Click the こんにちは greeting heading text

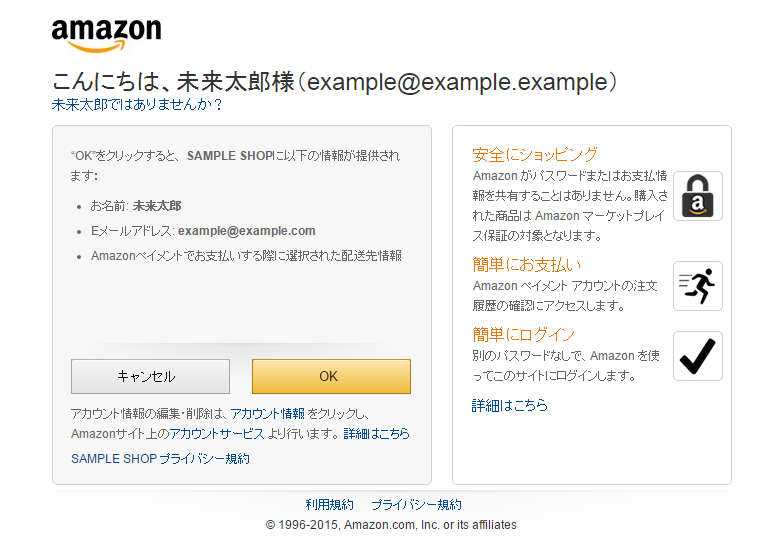[334, 82]
